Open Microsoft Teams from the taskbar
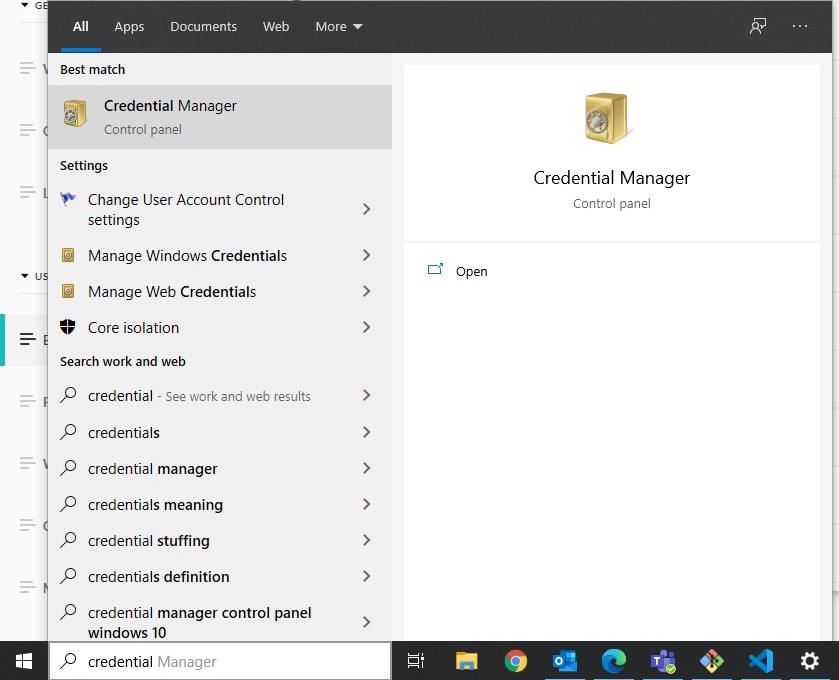 coord(663,661)
